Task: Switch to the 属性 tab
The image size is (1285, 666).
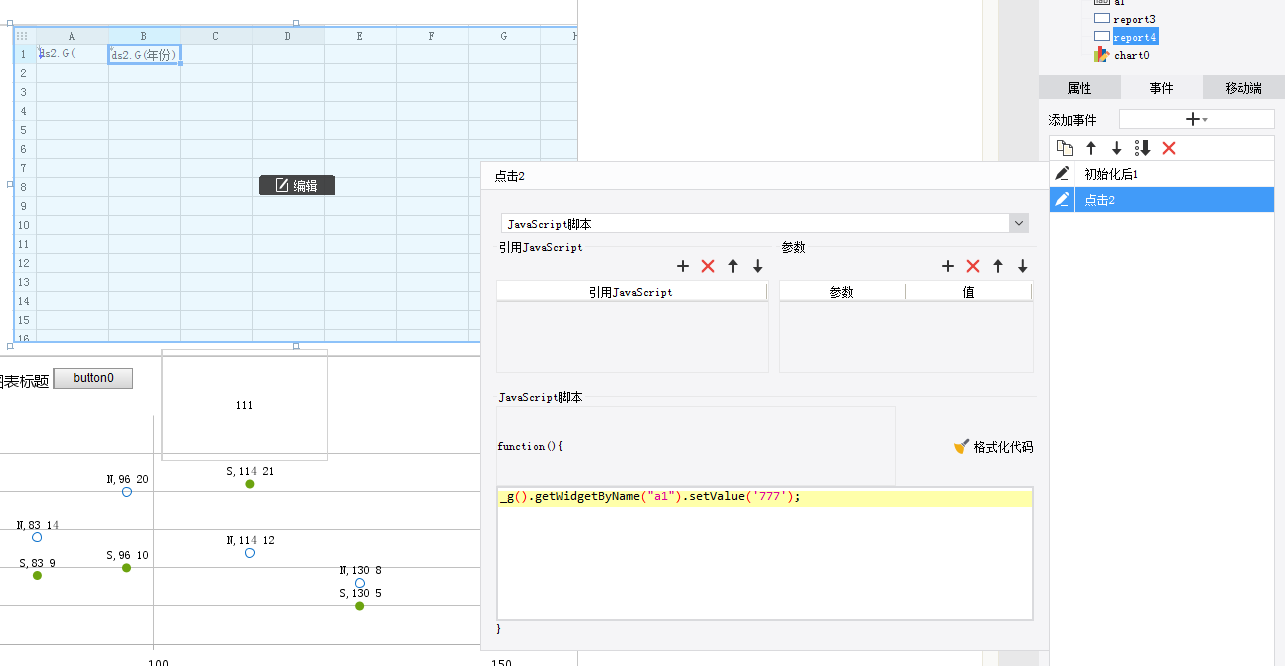Action: tap(1079, 88)
